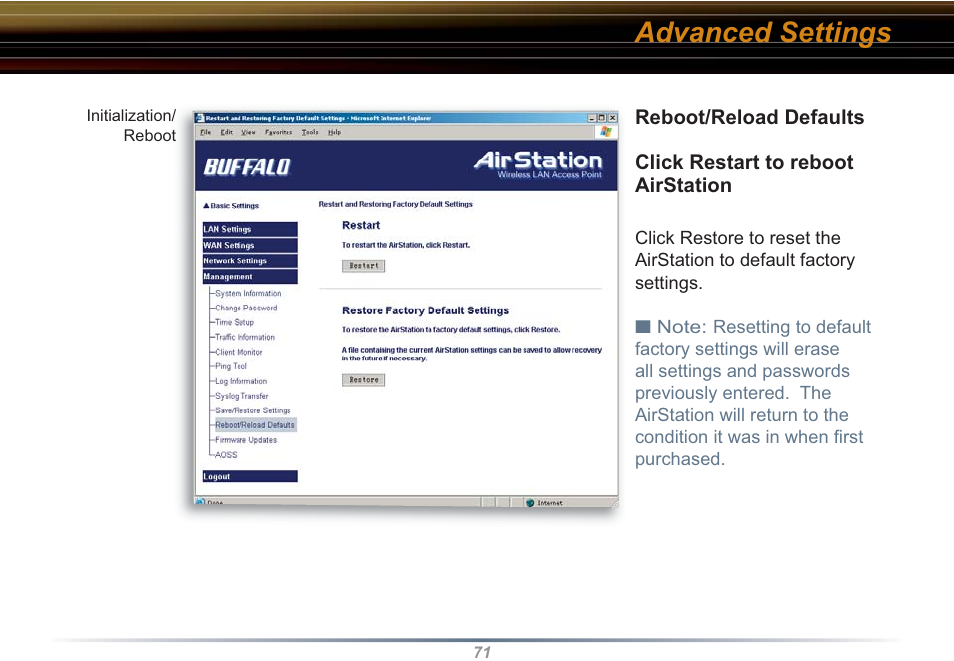
Task: Select System Information in the tree
Action: [248, 293]
